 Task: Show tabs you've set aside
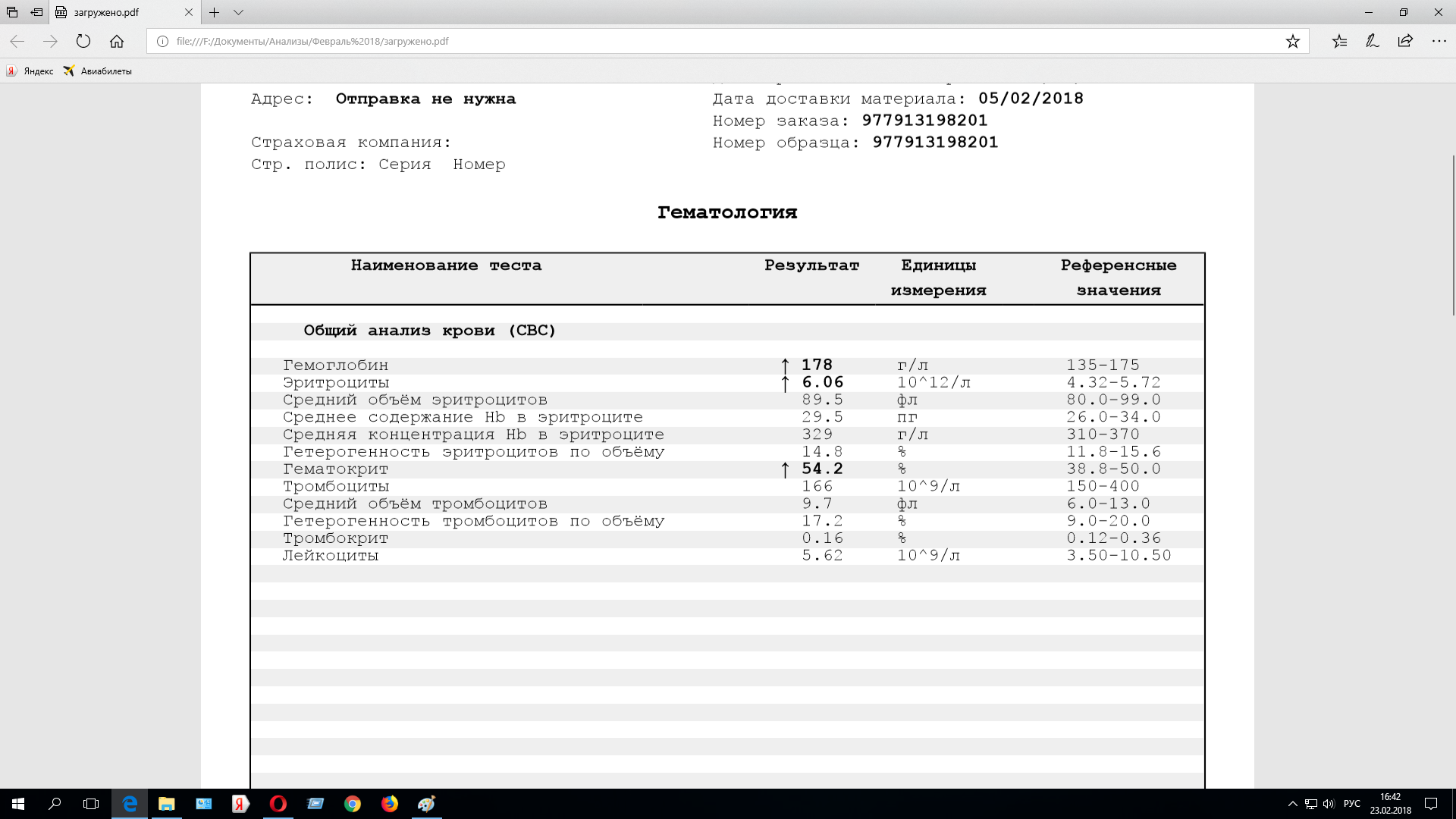(12, 12)
